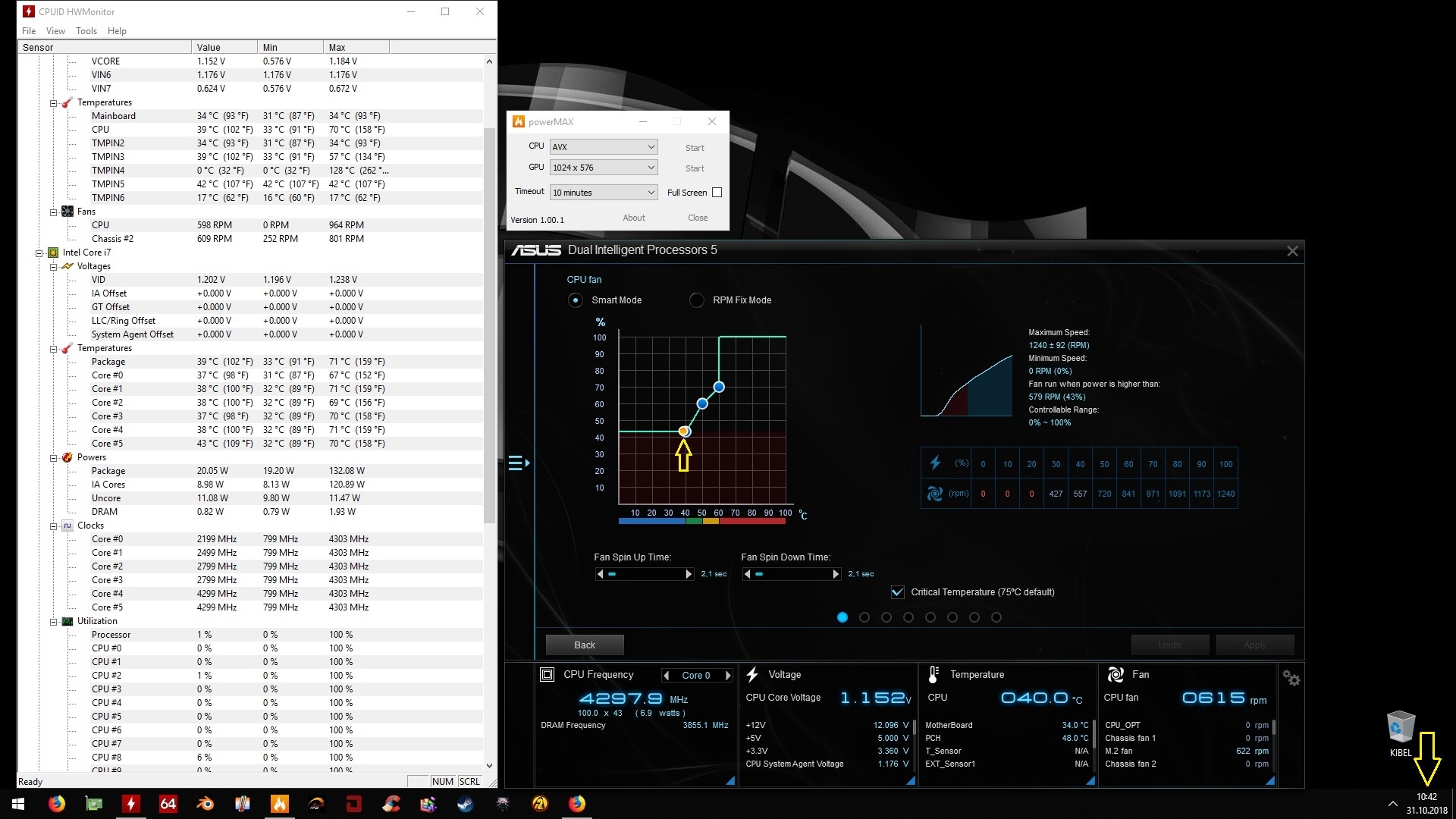Click the fan settings gear icon
The width and height of the screenshot is (1456, 819).
coord(1291,679)
